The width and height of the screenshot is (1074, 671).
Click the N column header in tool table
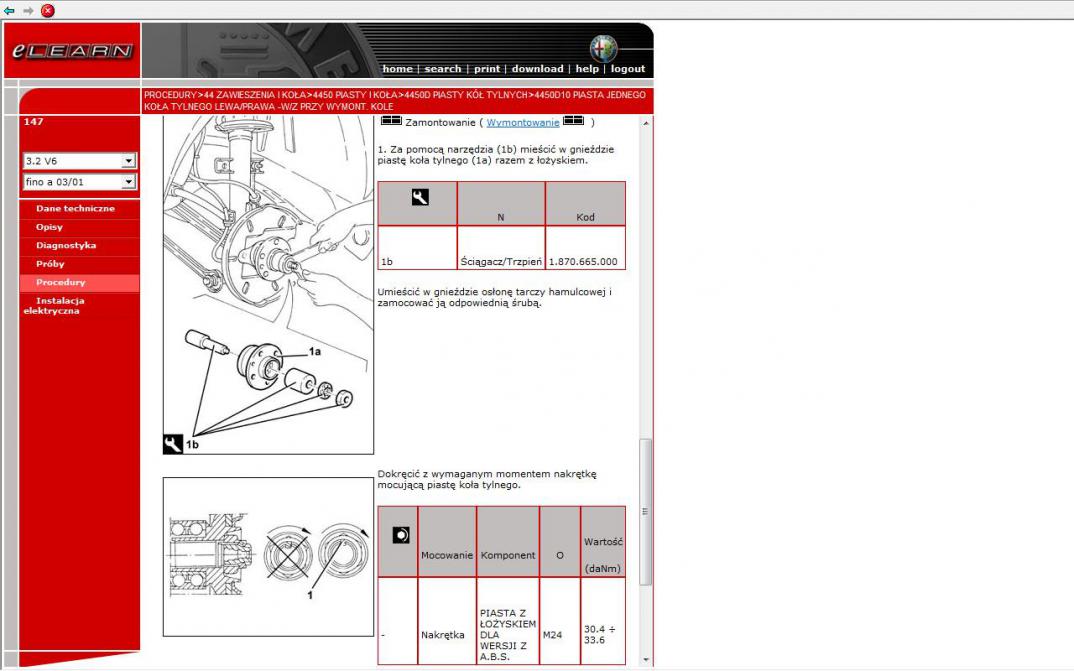pos(501,204)
